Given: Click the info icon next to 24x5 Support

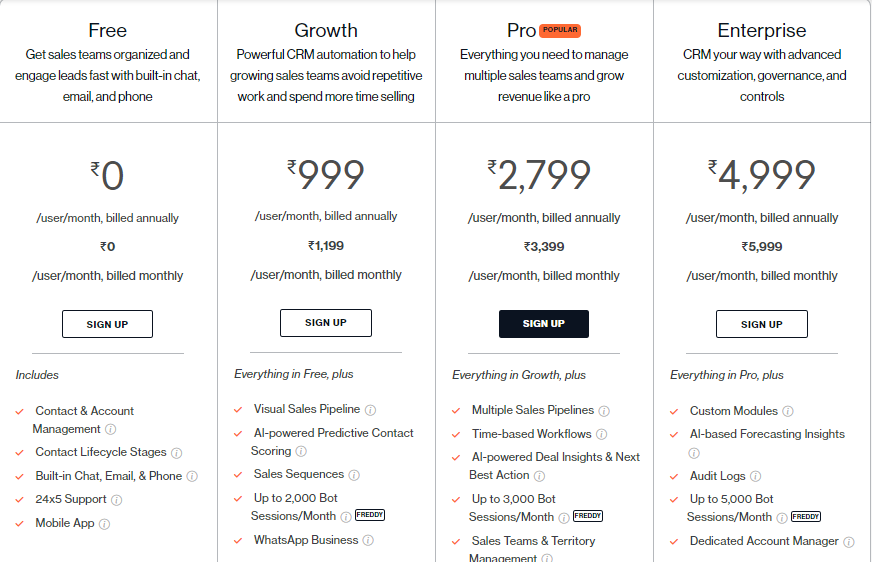Looking at the screenshot, I should click(116, 500).
